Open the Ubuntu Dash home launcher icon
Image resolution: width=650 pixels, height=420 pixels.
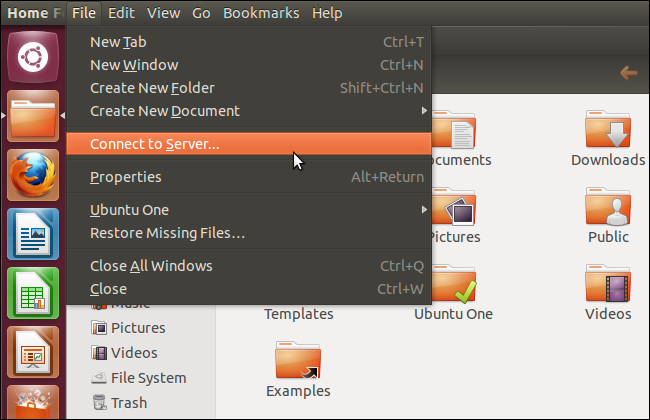[x=33, y=57]
